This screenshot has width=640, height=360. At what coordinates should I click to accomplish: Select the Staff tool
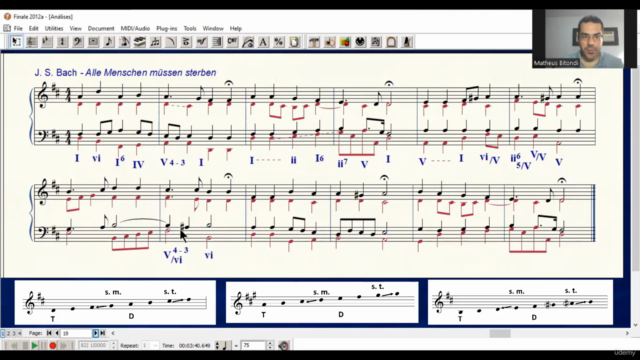31,42
